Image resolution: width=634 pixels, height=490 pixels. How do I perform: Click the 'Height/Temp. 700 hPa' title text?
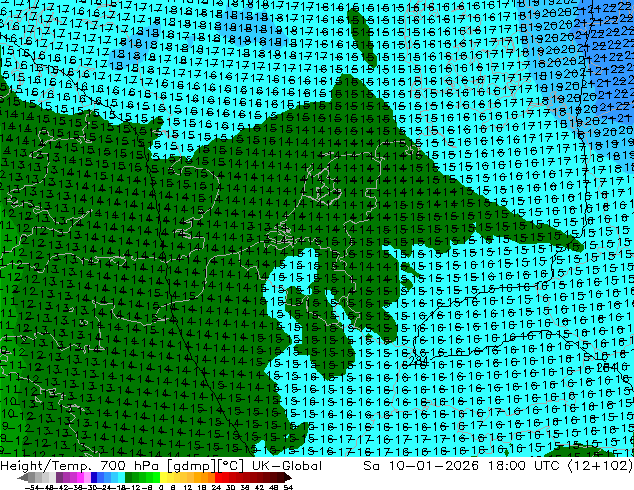81,466
